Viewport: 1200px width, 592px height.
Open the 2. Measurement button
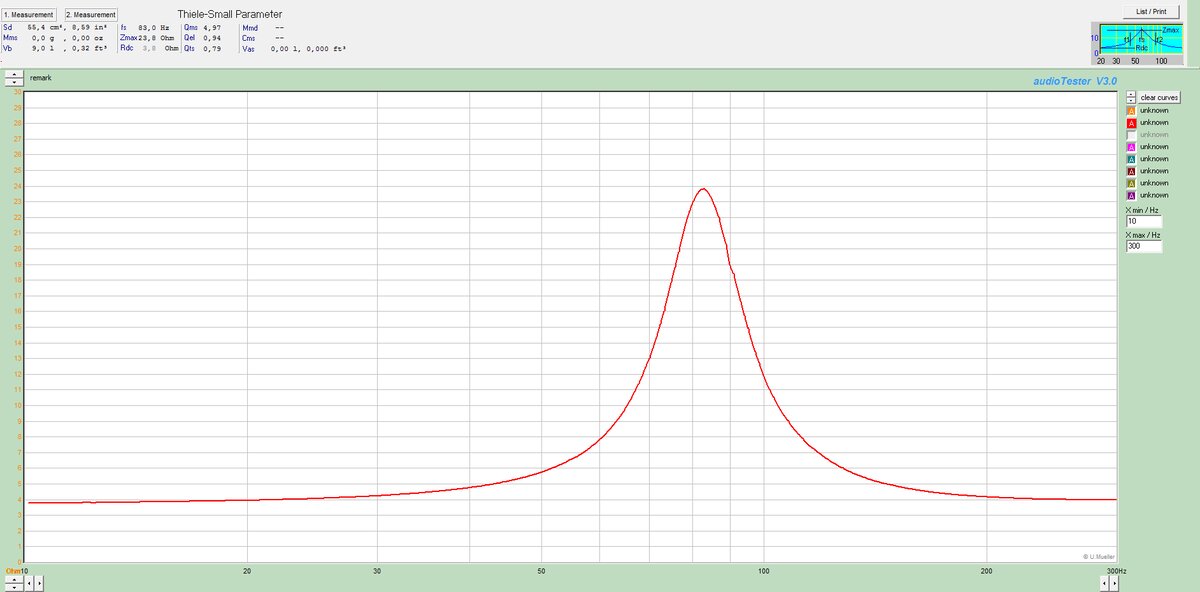tap(91, 15)
